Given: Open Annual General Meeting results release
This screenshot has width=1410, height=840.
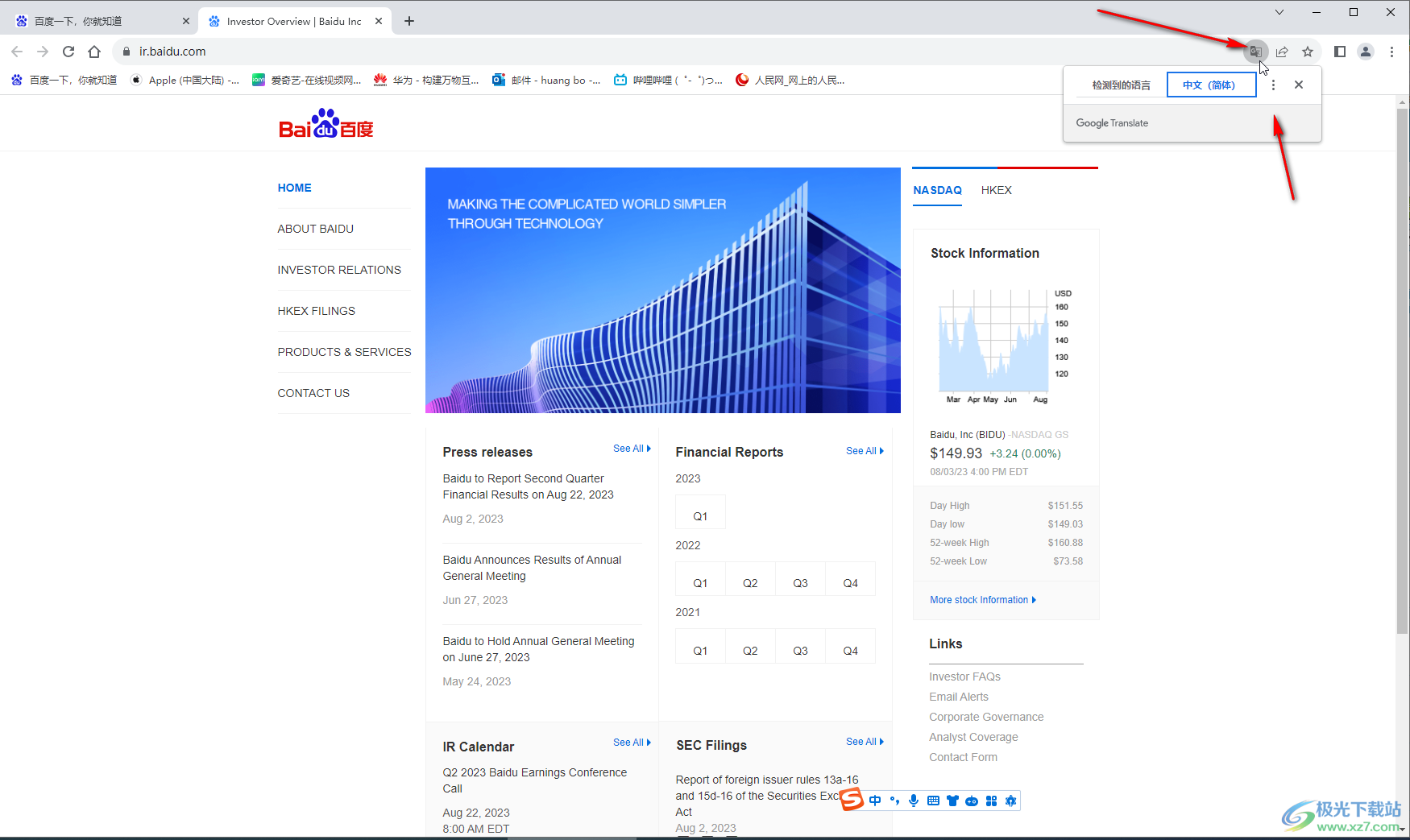Looking at the screenshot, I should point(532,568).
